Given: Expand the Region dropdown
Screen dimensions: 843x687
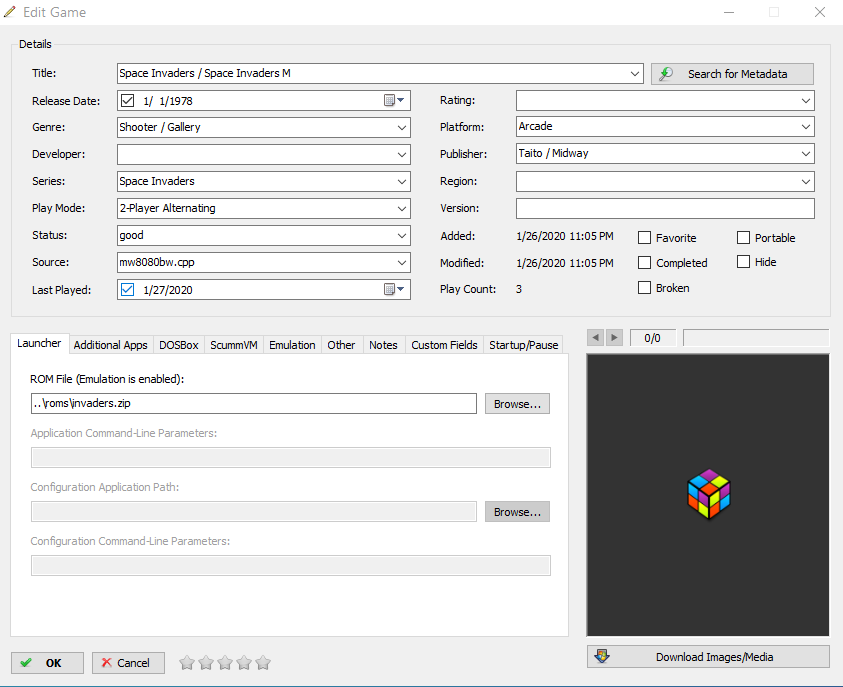Looking at the screenshot, I should coord(805,181).
